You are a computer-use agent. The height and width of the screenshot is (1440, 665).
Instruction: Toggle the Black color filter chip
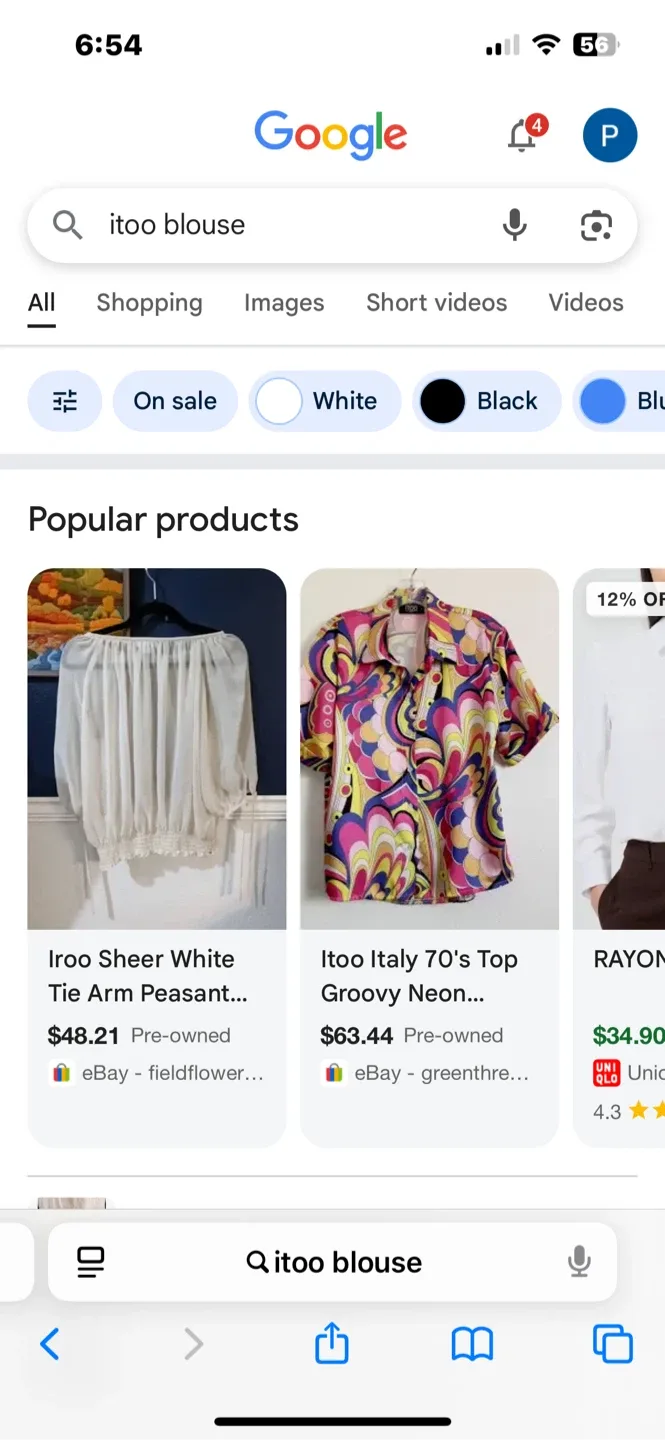pos(486,401)
